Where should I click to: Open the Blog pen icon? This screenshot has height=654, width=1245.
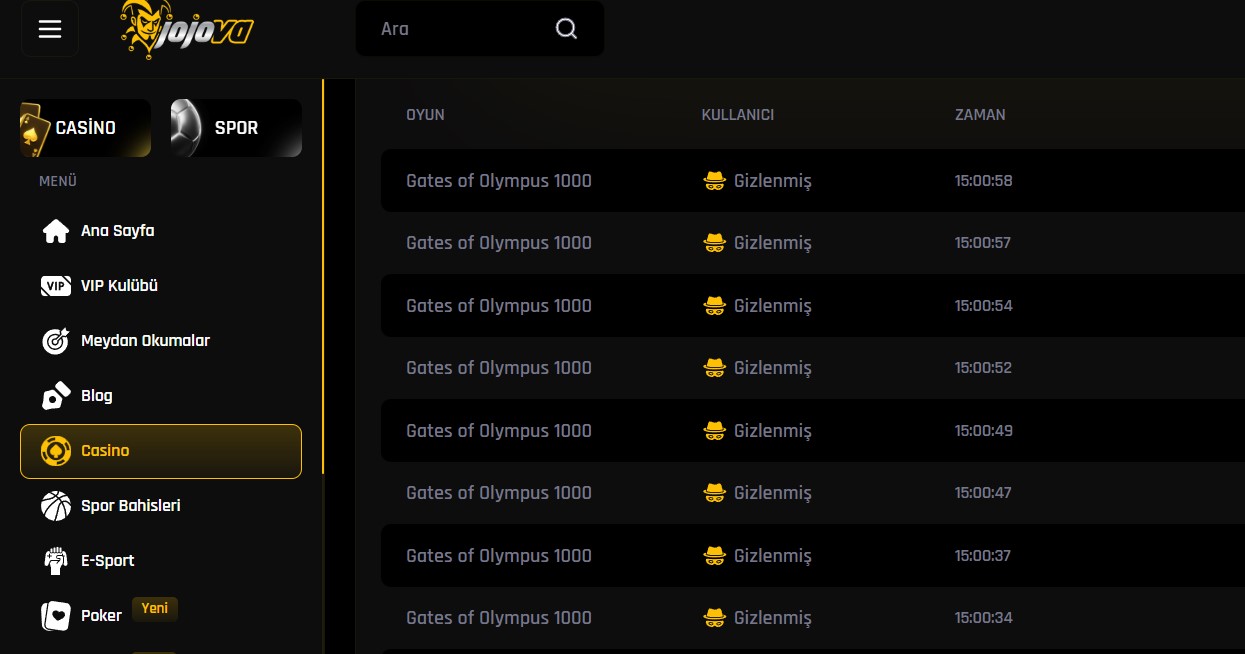pos(55,396)
